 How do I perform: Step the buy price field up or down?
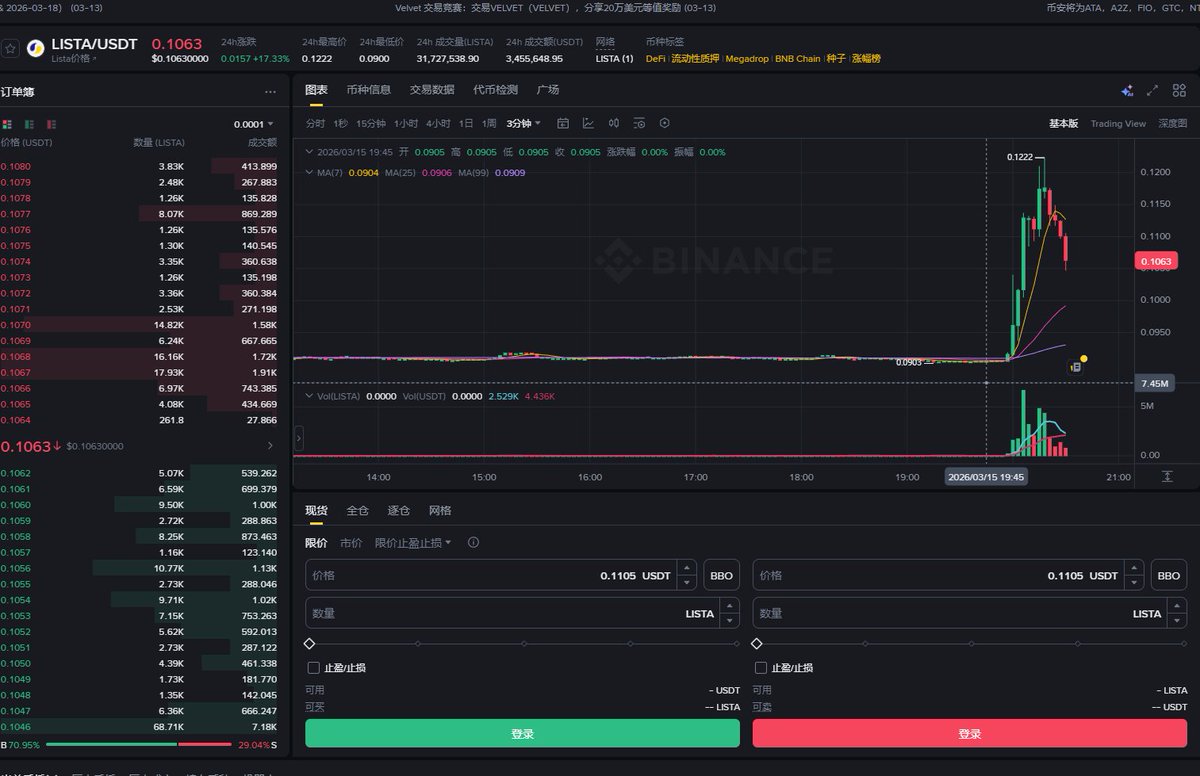click(687, 575)
